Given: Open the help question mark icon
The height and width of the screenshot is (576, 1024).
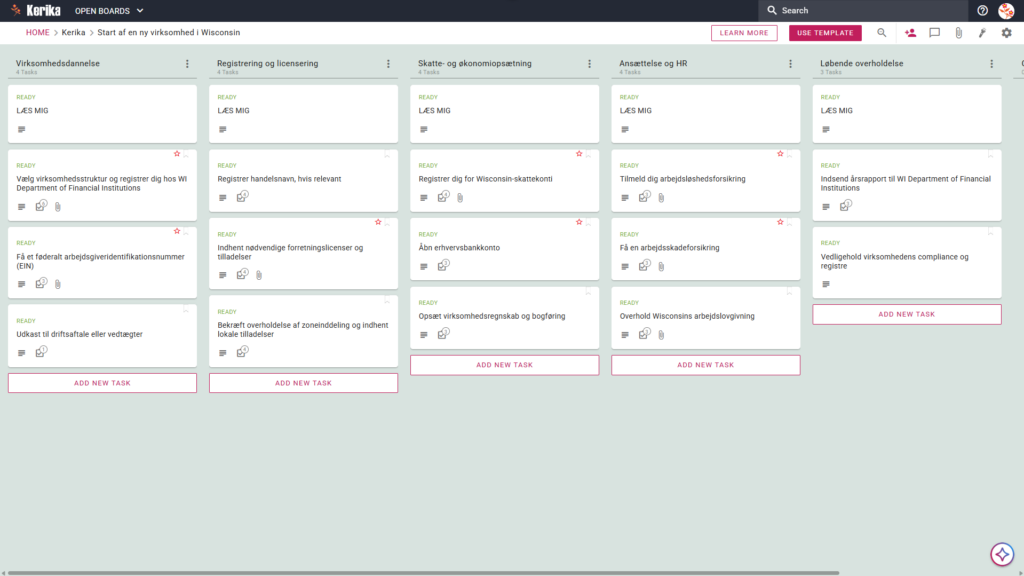Looking at the screenshot, I should pyautogui.click(x=982, y=10).
